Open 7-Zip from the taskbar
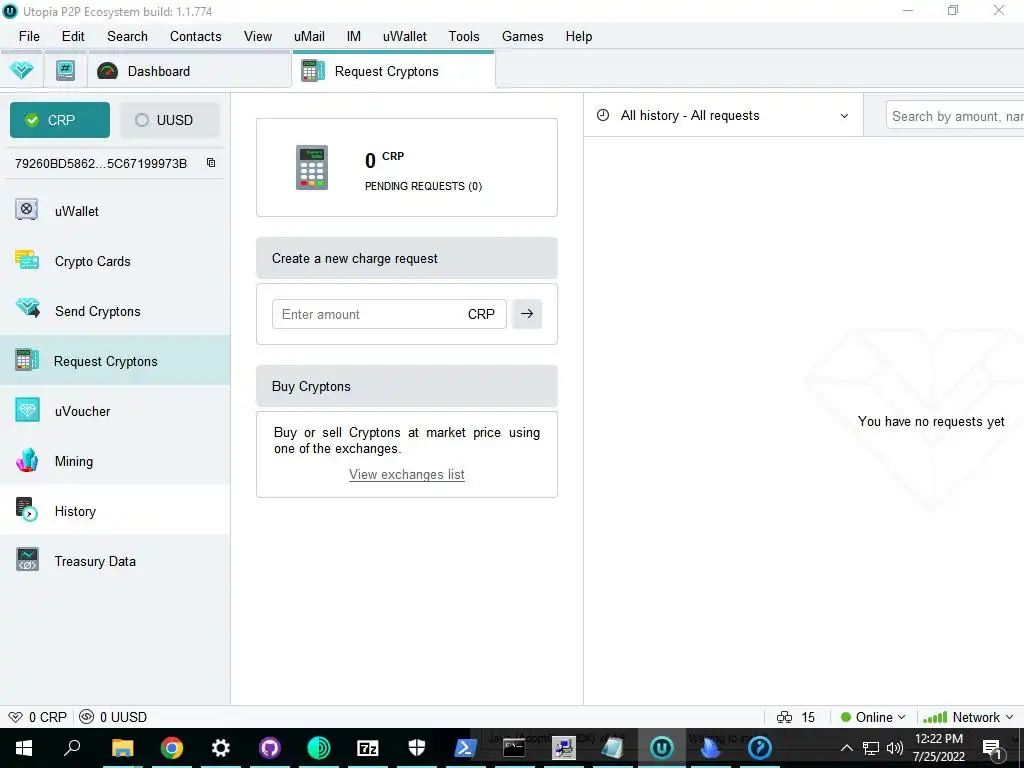This screenshot has width=1024, height=768. 368,748
